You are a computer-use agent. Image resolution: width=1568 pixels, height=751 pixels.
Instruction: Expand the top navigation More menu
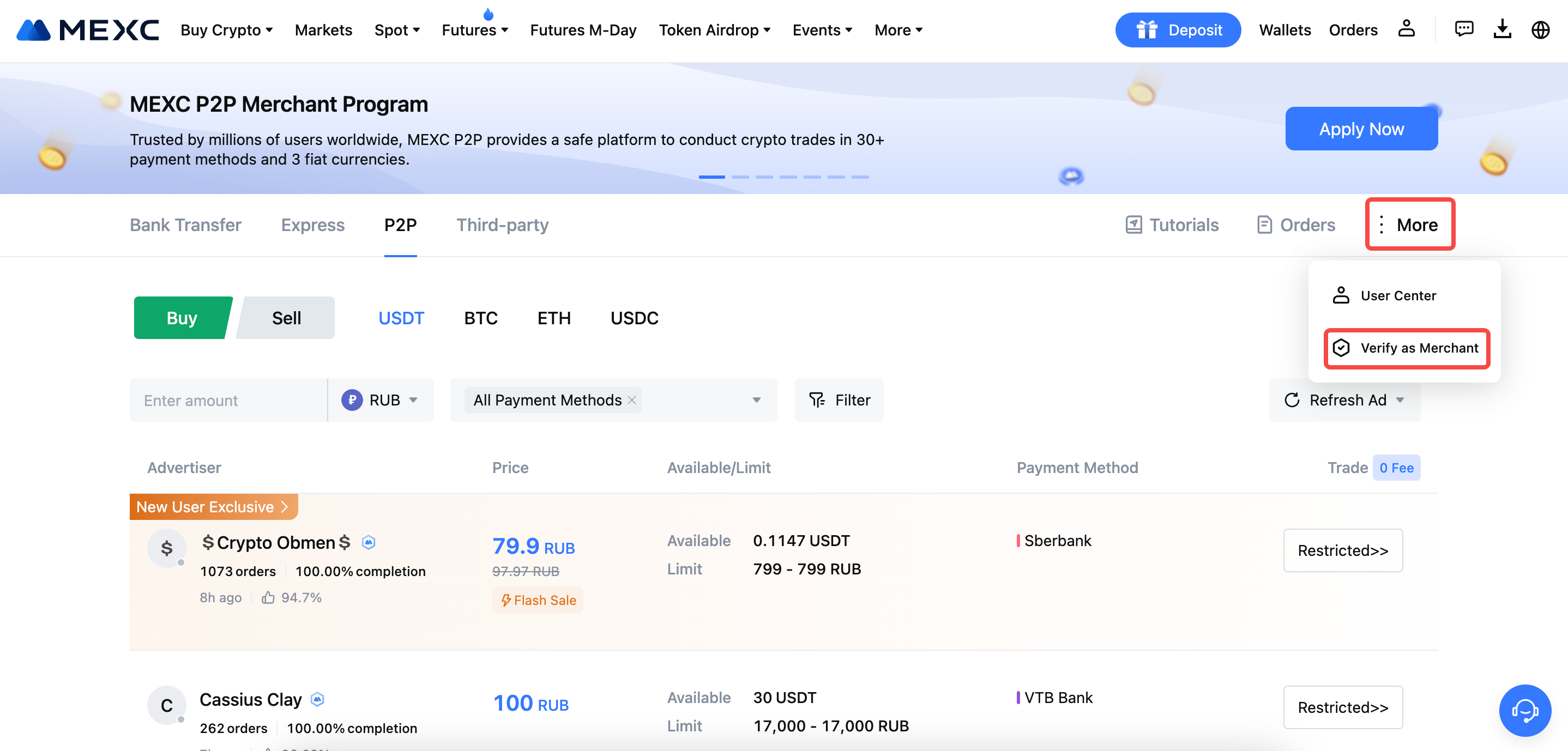point(898,30)
